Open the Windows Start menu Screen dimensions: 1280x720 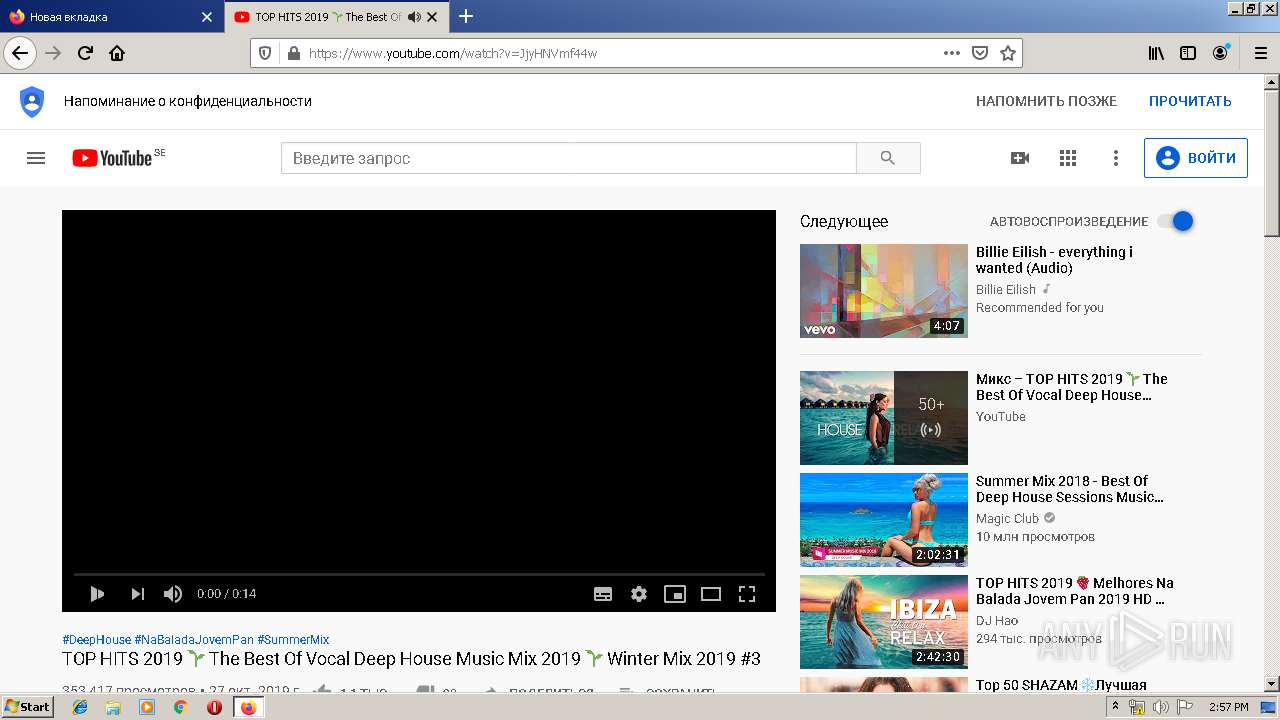pyautogui.click(x=28, y=707)
